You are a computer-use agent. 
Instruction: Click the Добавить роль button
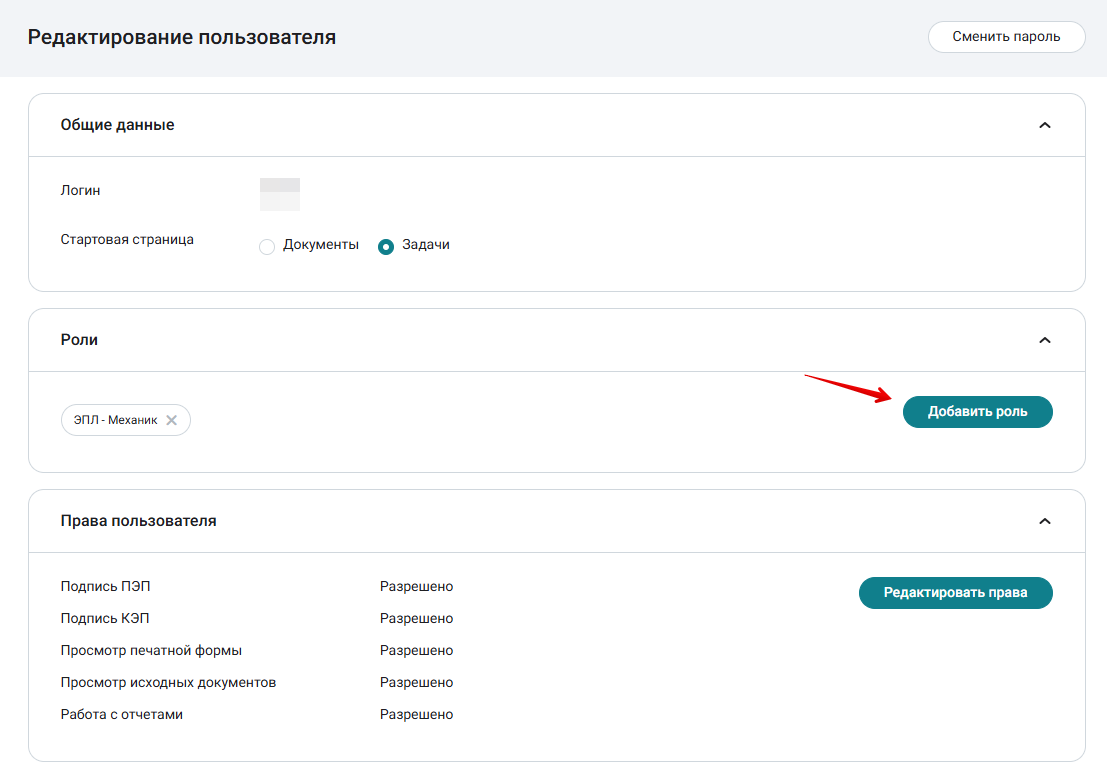coord(977,412)
